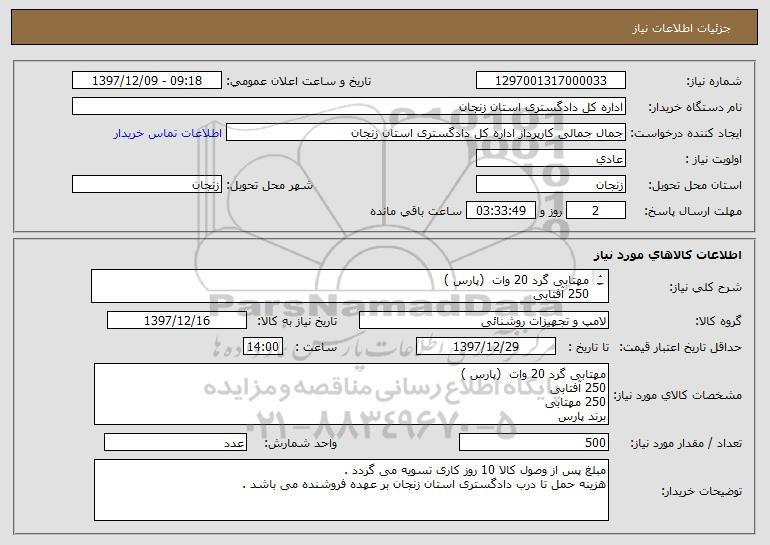
Task: Click the شماره نیاز field 1297001317000033
Action: click(550, 81)
